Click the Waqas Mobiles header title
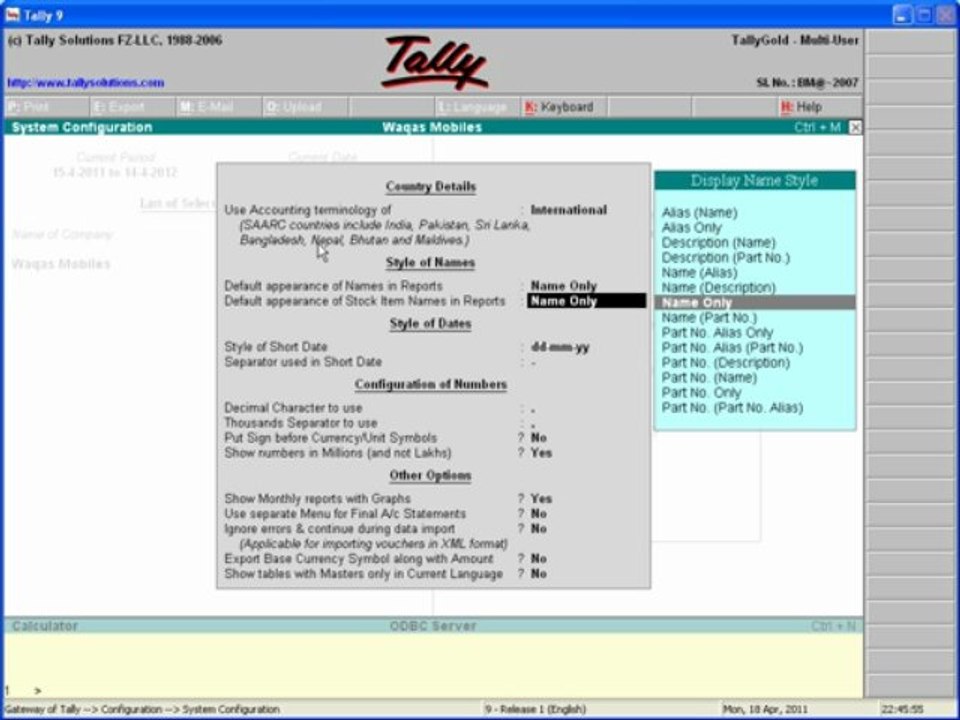960x720 pixels. tap(432, 127)
